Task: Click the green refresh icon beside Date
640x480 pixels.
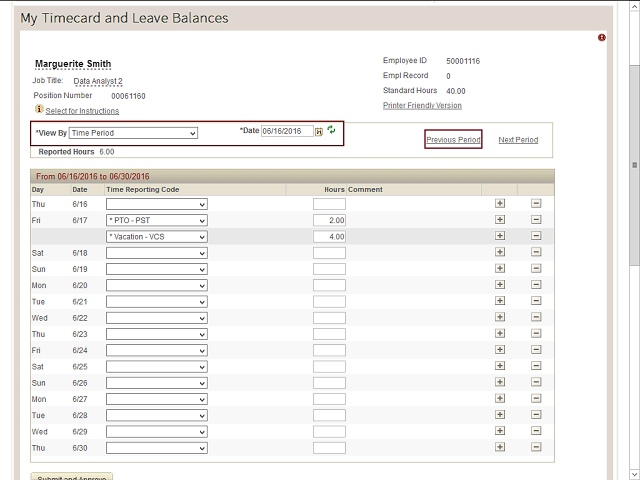Action: coord(332,130)
